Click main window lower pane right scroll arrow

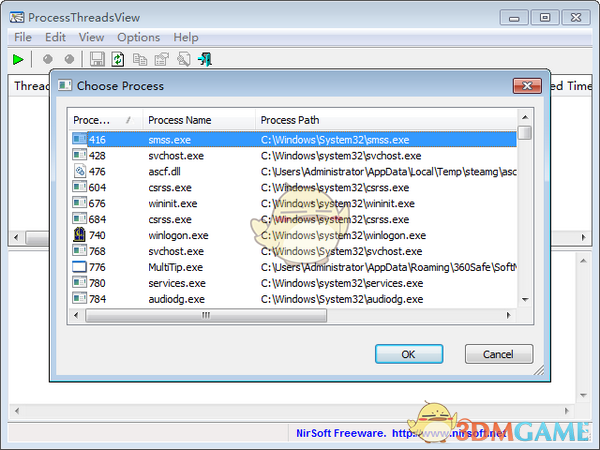(x=567, y=411)
